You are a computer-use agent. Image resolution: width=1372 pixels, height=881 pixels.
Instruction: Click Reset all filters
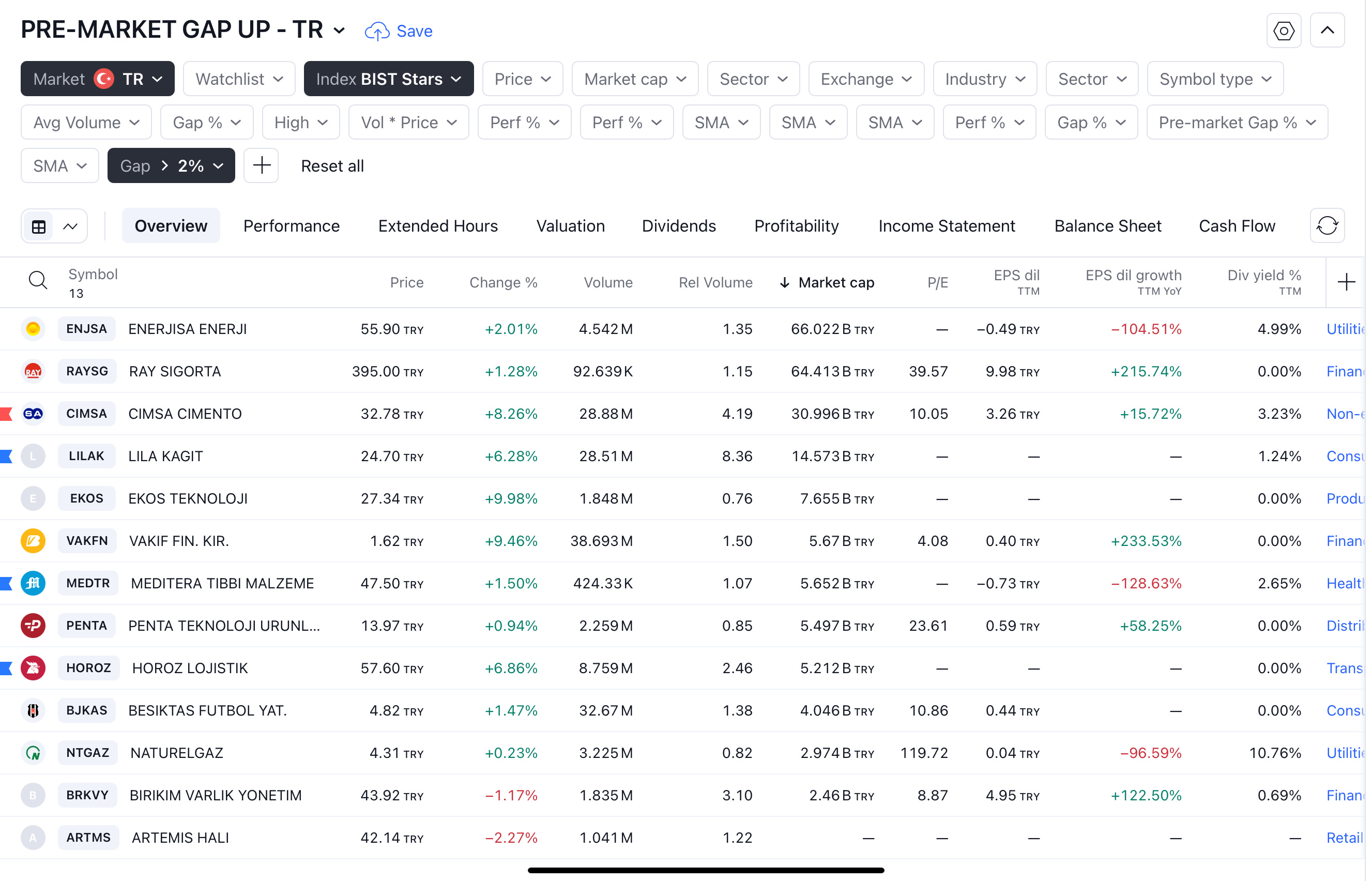coord(333,166)
